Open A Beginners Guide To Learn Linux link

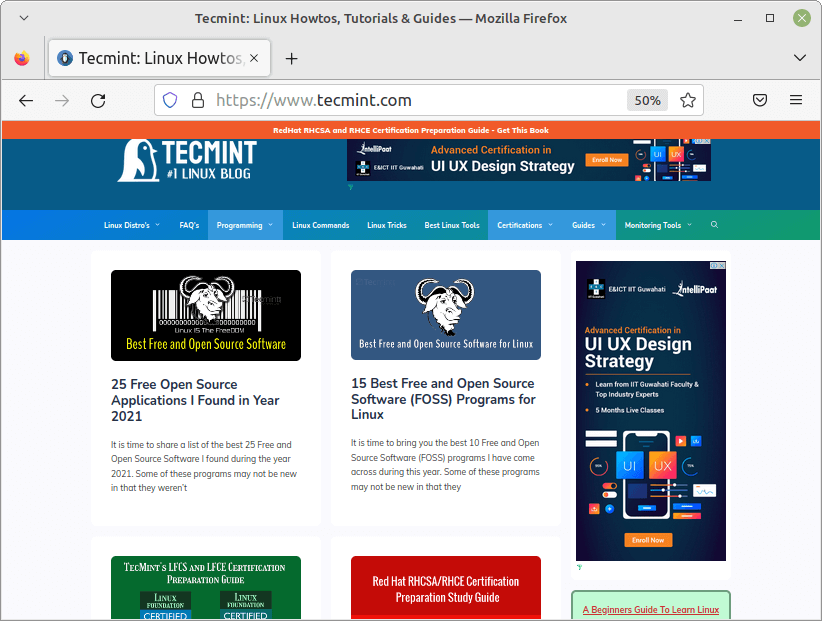[x=651, y=609]
